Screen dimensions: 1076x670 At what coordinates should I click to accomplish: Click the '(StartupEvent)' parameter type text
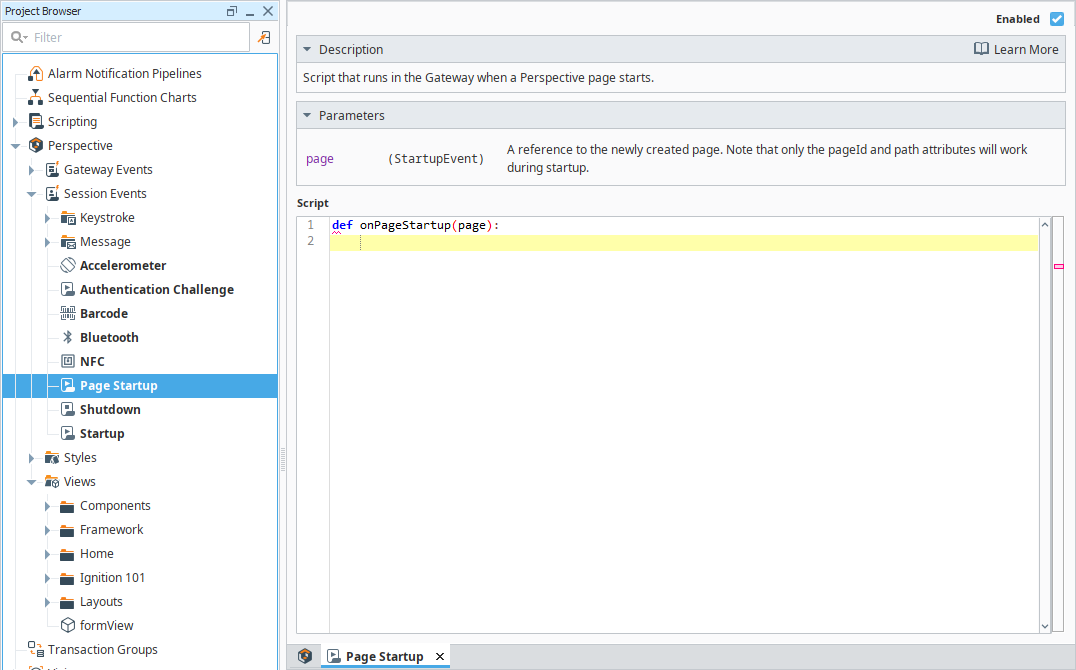click(x=436, y=159)
